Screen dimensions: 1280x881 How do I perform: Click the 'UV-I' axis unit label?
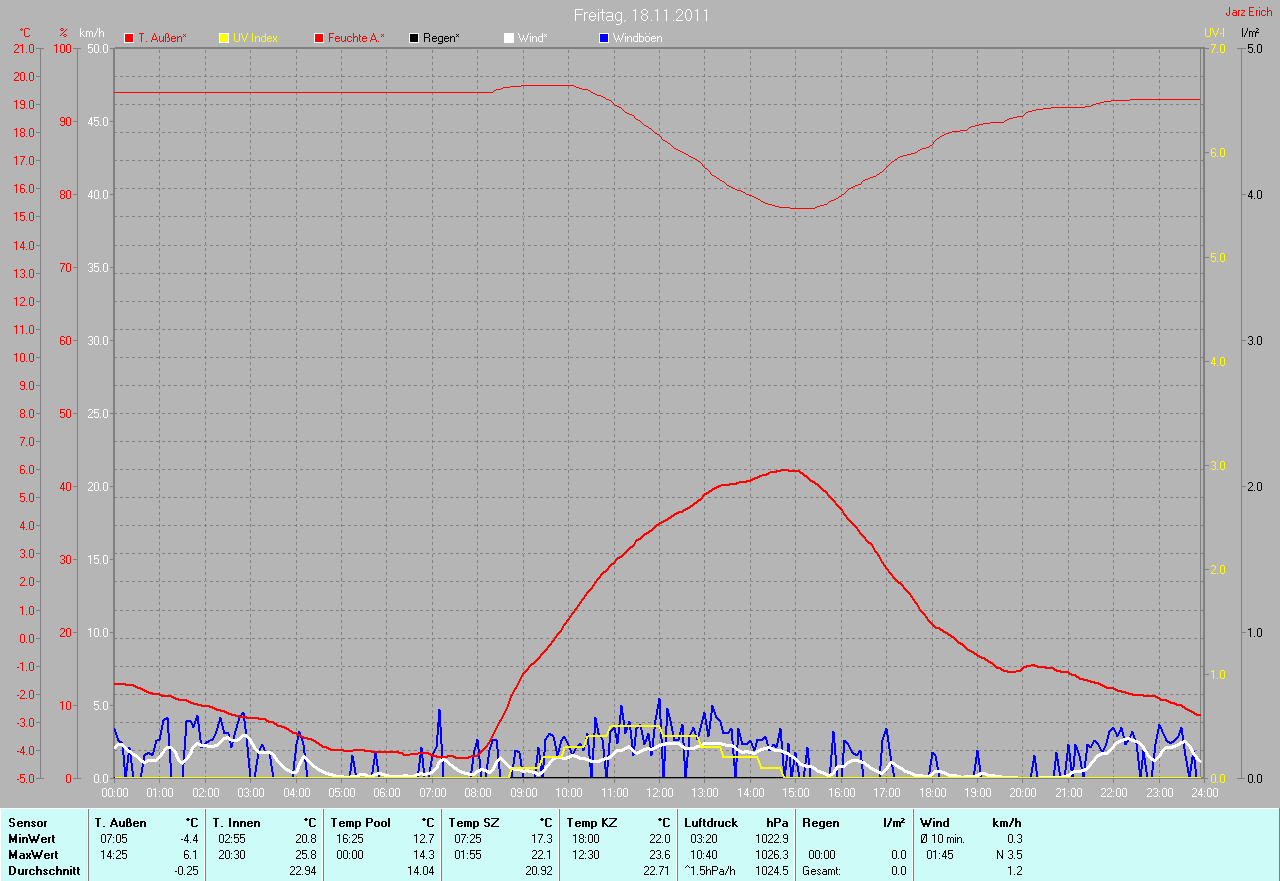coord(1214,33)
